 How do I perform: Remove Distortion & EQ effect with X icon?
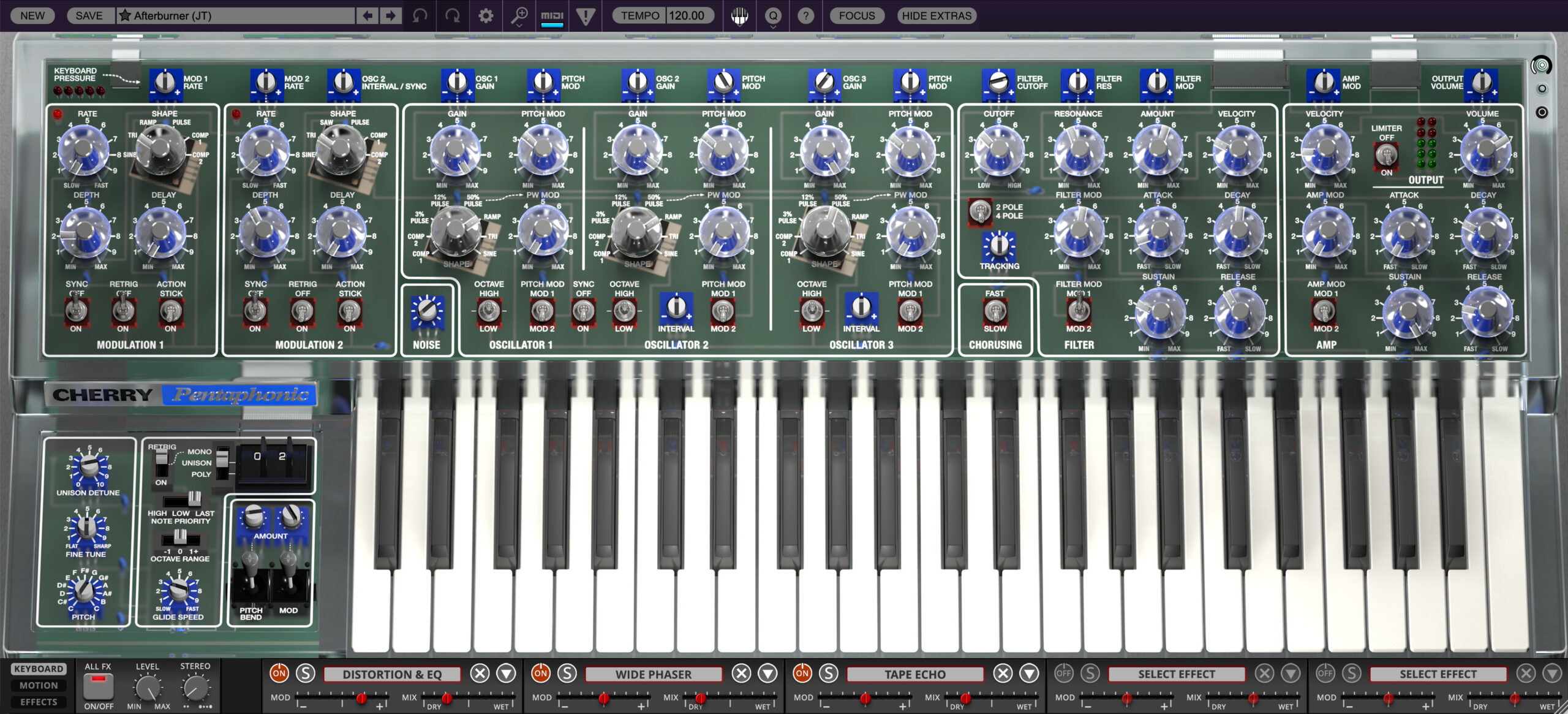click(x=480, y=674)
